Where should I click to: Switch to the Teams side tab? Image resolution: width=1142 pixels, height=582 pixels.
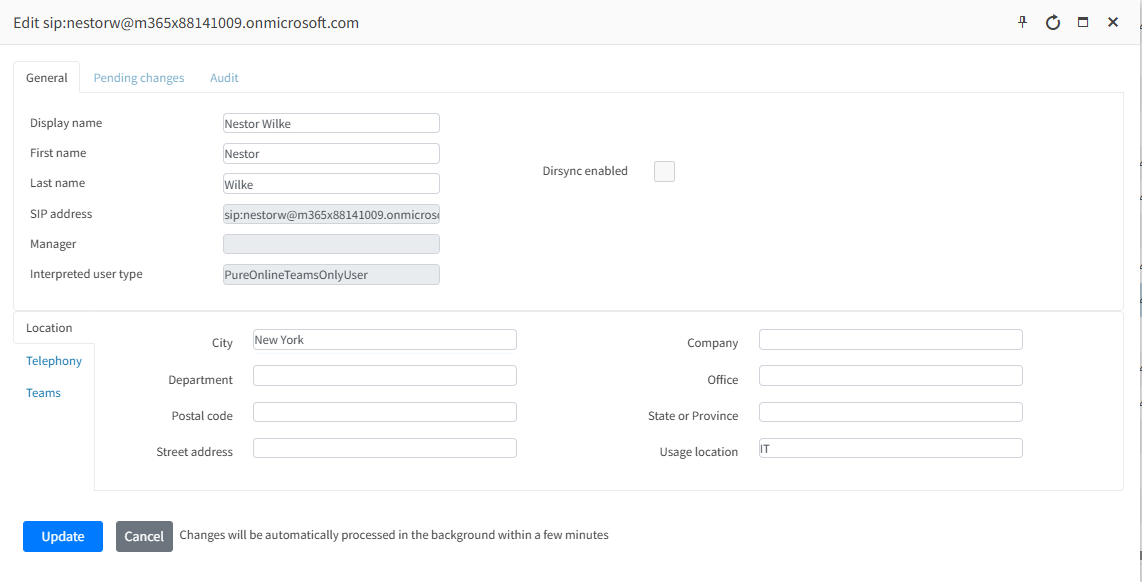coord(43,393)
